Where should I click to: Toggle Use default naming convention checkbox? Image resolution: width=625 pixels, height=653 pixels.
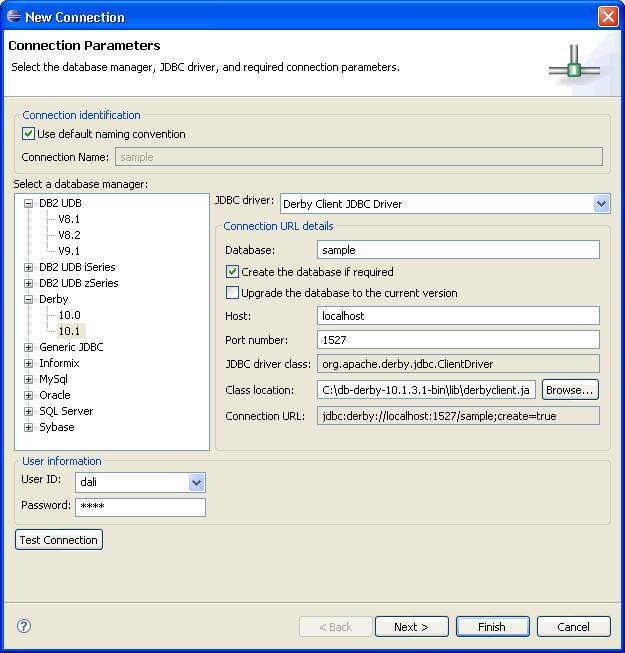(x=28, y=134)
